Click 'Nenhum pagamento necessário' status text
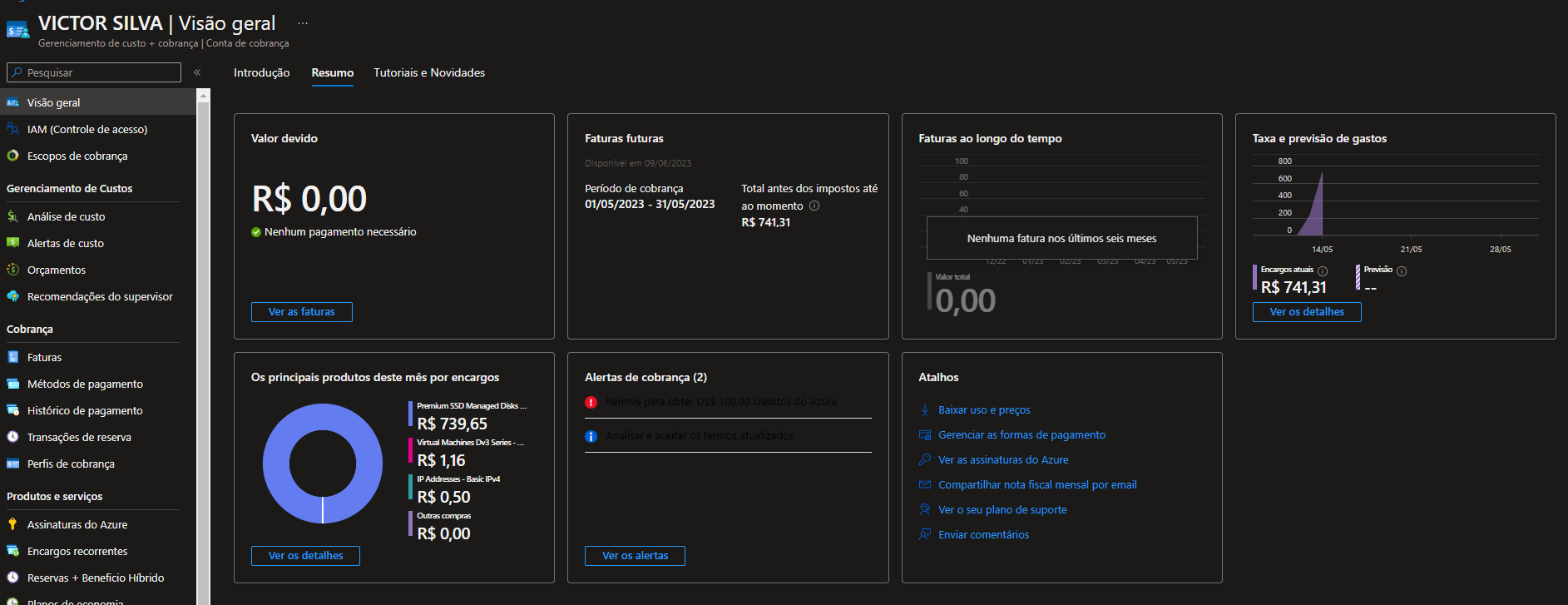Image resolution: width=1568 pixels, height=605 pixels. coord(340,232)
